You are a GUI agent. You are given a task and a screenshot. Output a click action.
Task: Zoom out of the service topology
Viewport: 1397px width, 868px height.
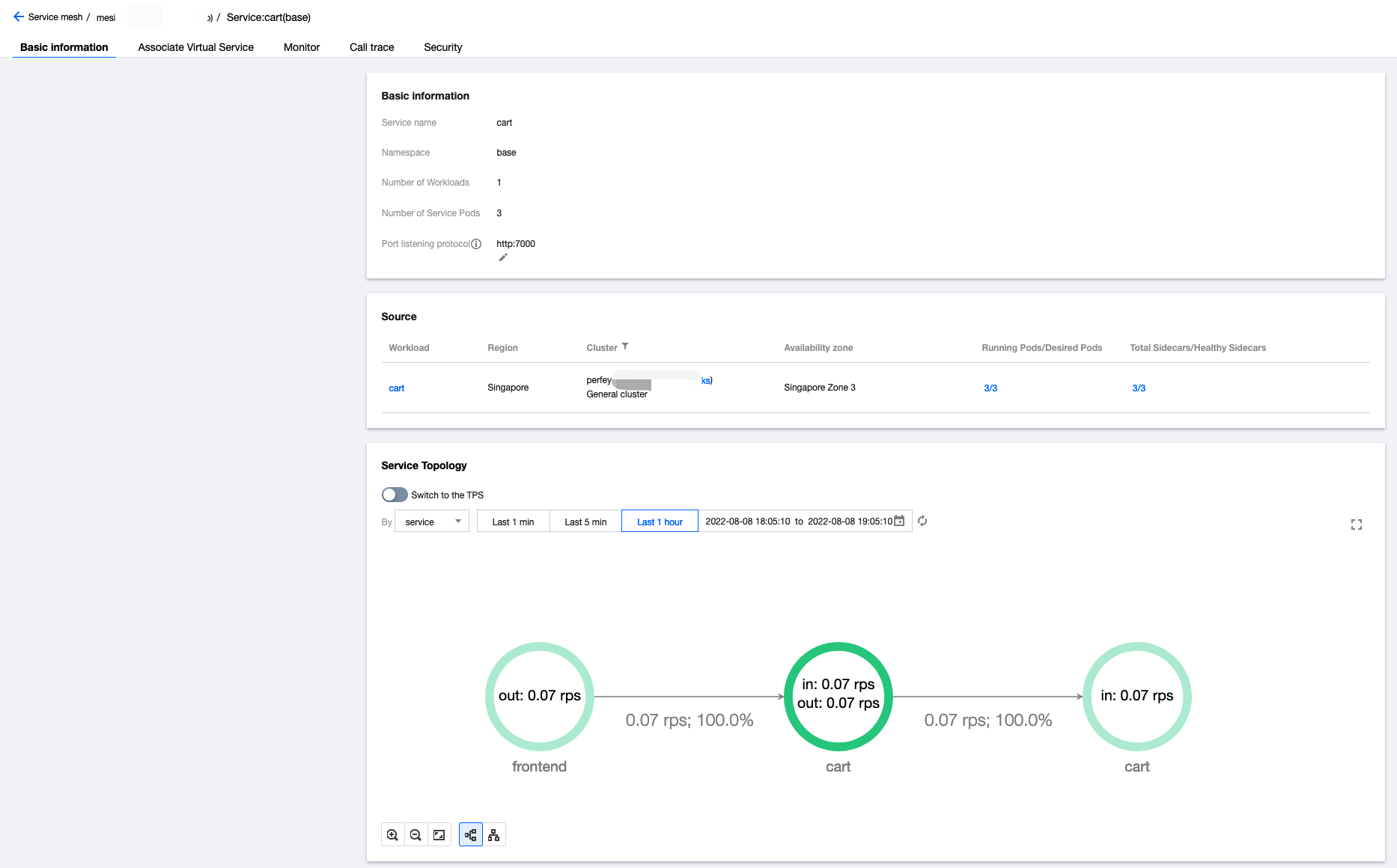(x=416, y=835)
